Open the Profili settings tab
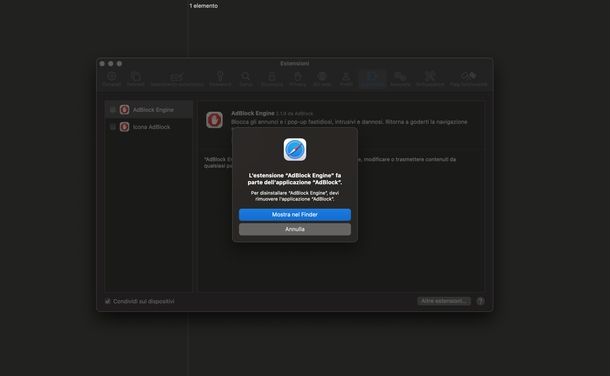 [x=346, y=79]
